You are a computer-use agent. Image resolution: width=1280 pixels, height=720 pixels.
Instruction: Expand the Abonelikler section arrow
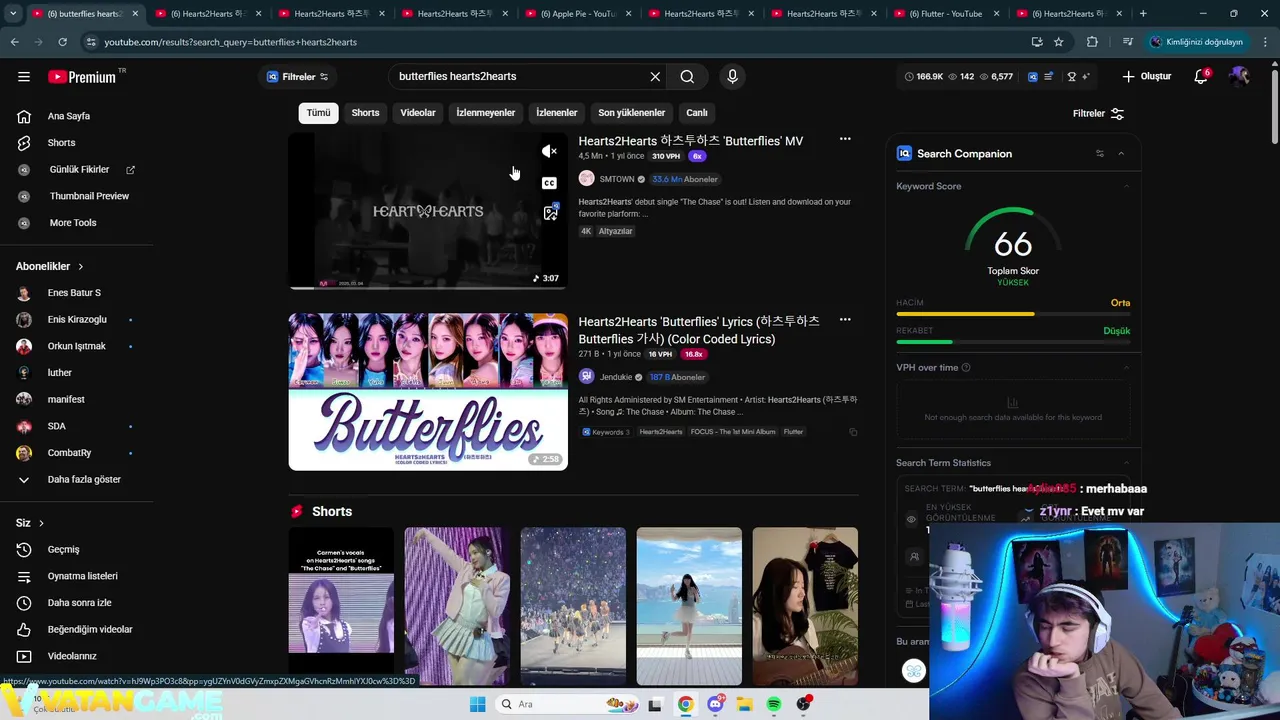coord(81,267)
